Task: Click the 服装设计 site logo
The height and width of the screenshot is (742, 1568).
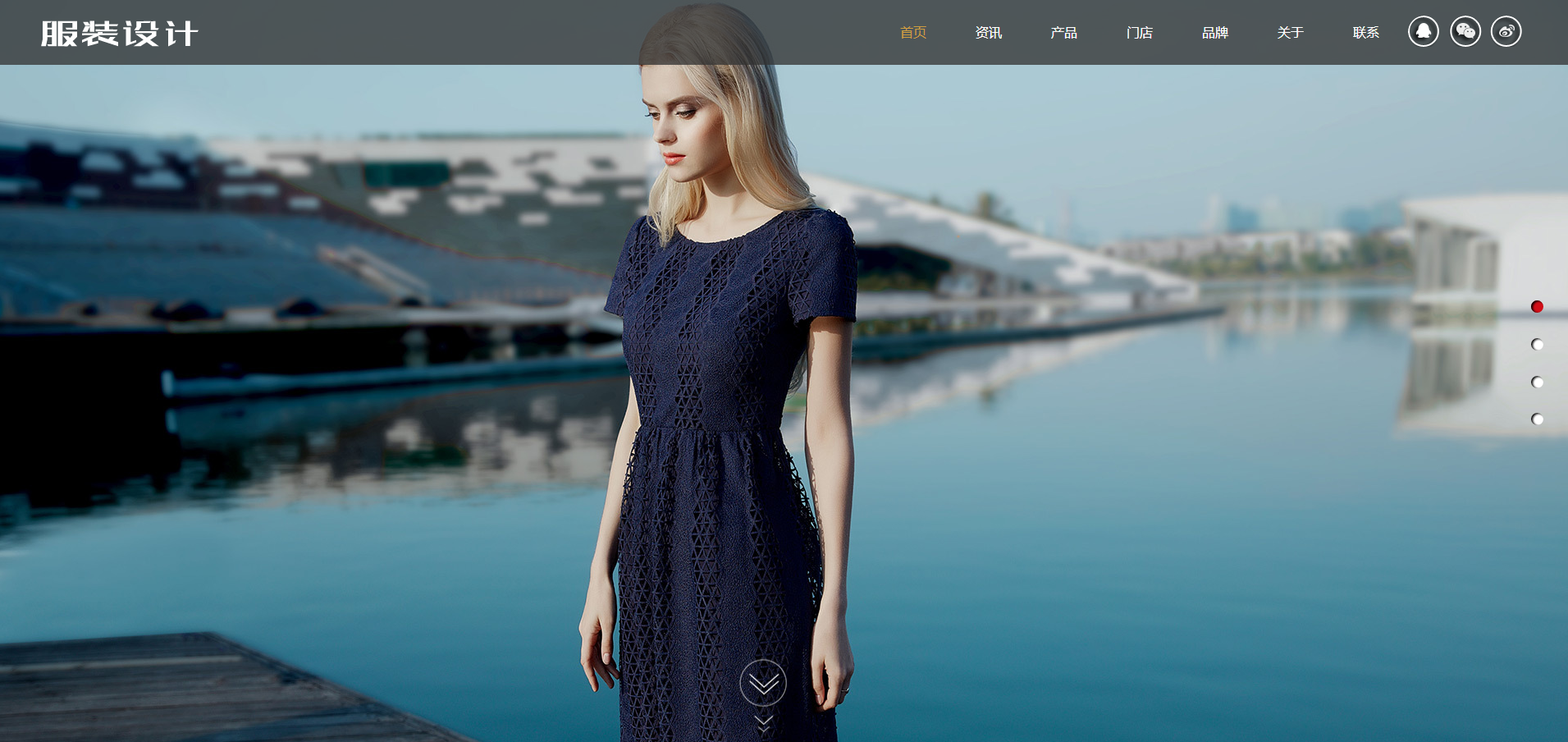Action: click(x=120, y=34)
